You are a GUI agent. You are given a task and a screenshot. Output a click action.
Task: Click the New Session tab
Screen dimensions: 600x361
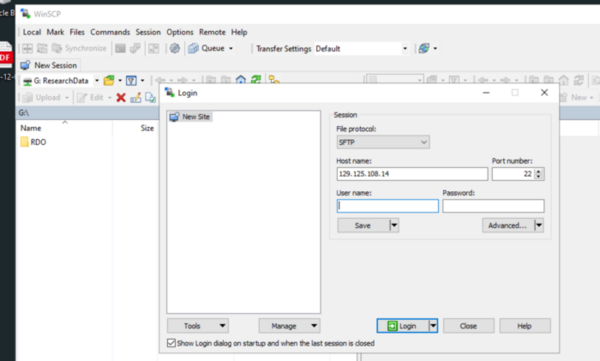pyautogui.click(x=49, y=65)
